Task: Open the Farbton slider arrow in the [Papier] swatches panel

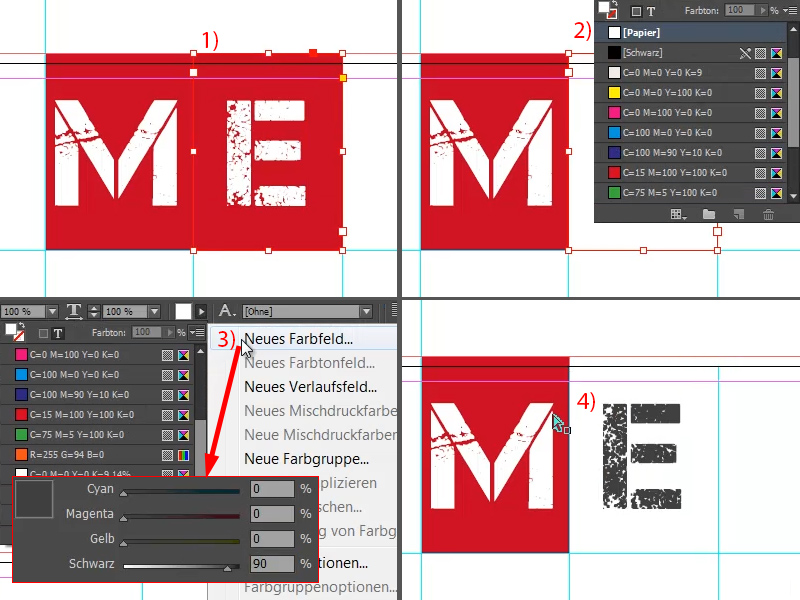Action: [763, 10]
